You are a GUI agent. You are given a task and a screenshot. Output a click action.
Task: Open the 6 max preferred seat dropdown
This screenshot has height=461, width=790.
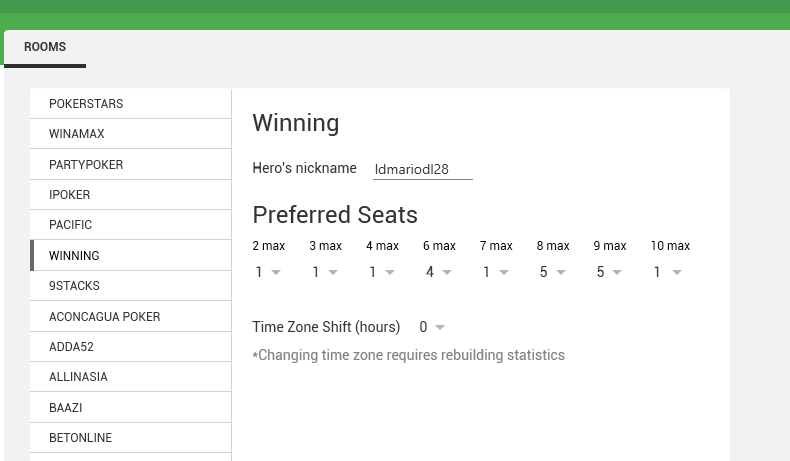tap(438, 272)
